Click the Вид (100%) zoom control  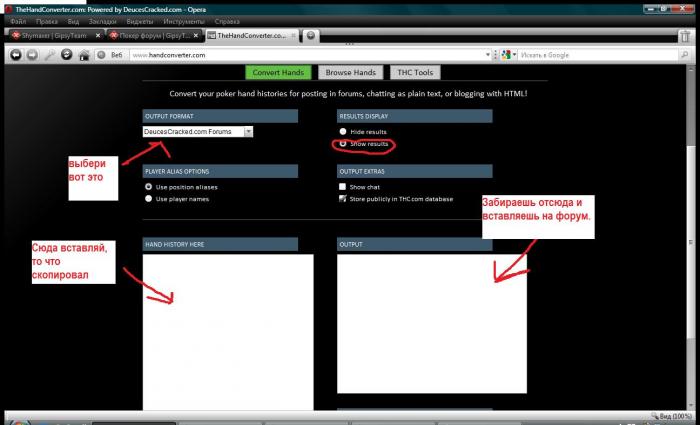(671, 416)
